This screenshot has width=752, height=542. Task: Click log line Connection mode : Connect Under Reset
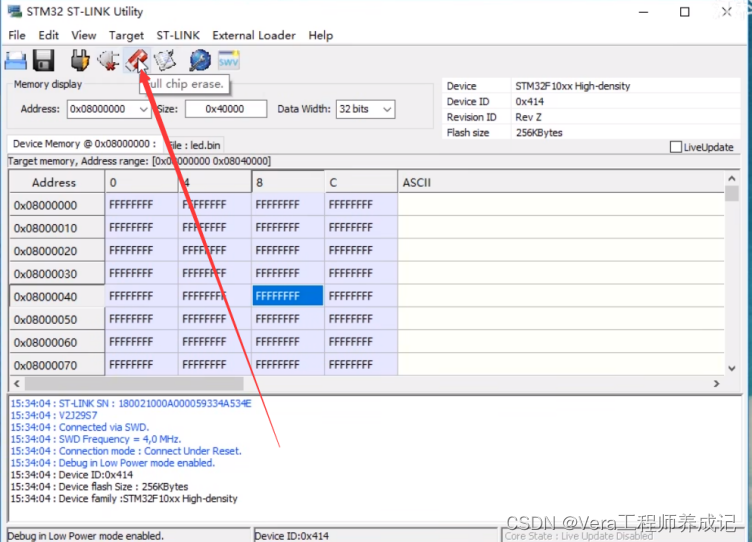pos(126,451)
